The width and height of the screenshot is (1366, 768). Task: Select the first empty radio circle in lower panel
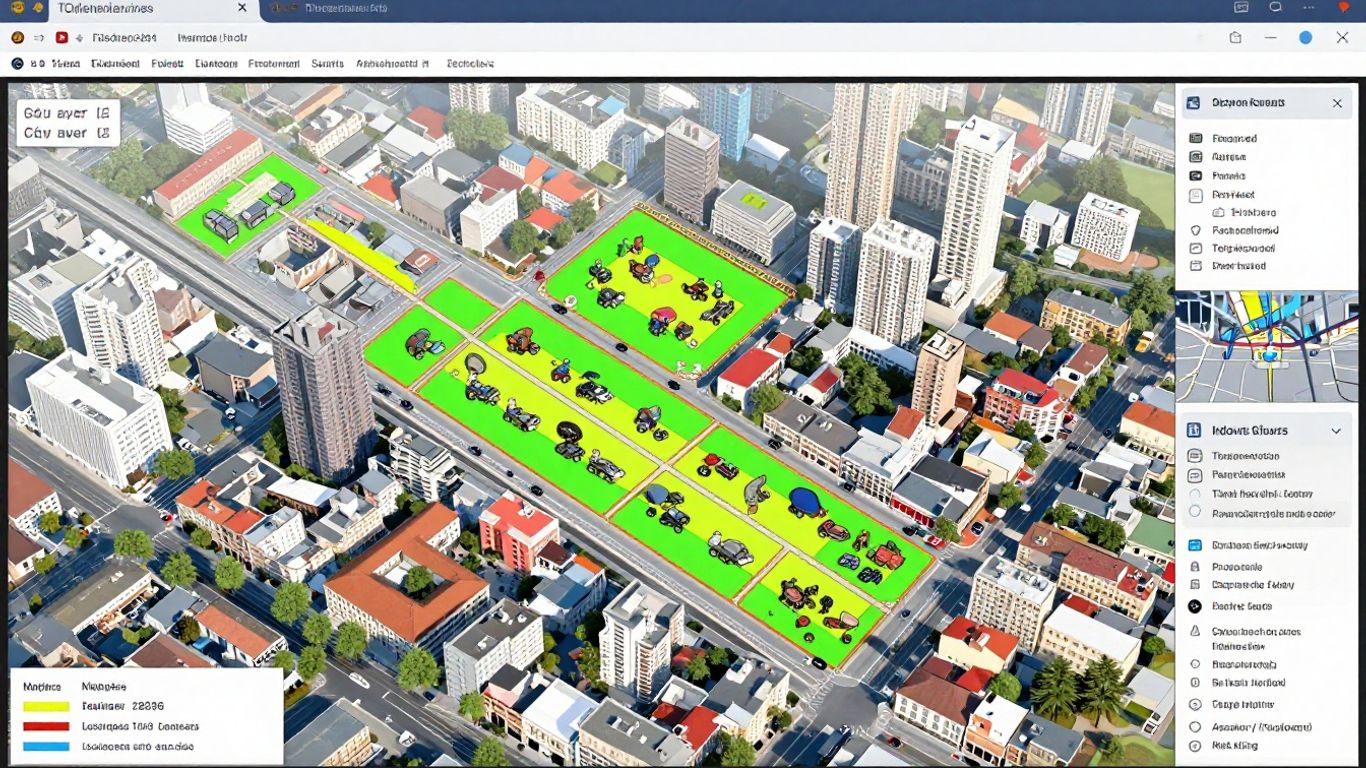(1194, 494)
